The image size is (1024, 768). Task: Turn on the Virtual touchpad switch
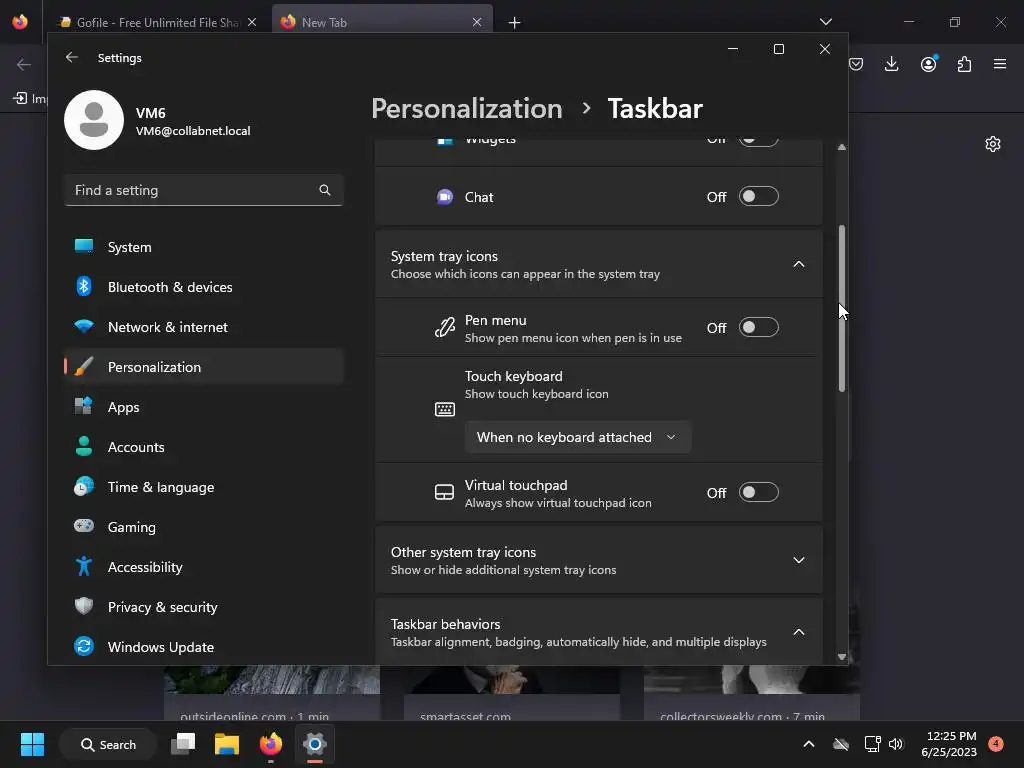pos(758,492)
